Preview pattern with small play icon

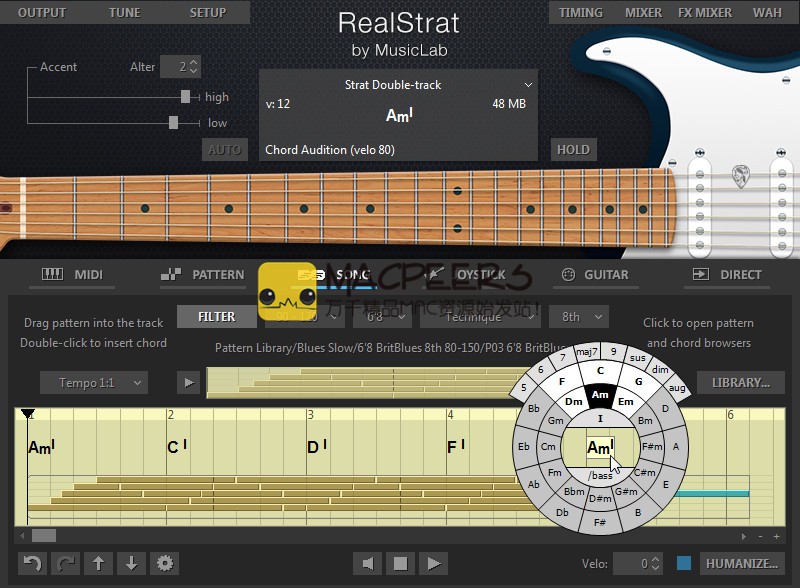187,382
